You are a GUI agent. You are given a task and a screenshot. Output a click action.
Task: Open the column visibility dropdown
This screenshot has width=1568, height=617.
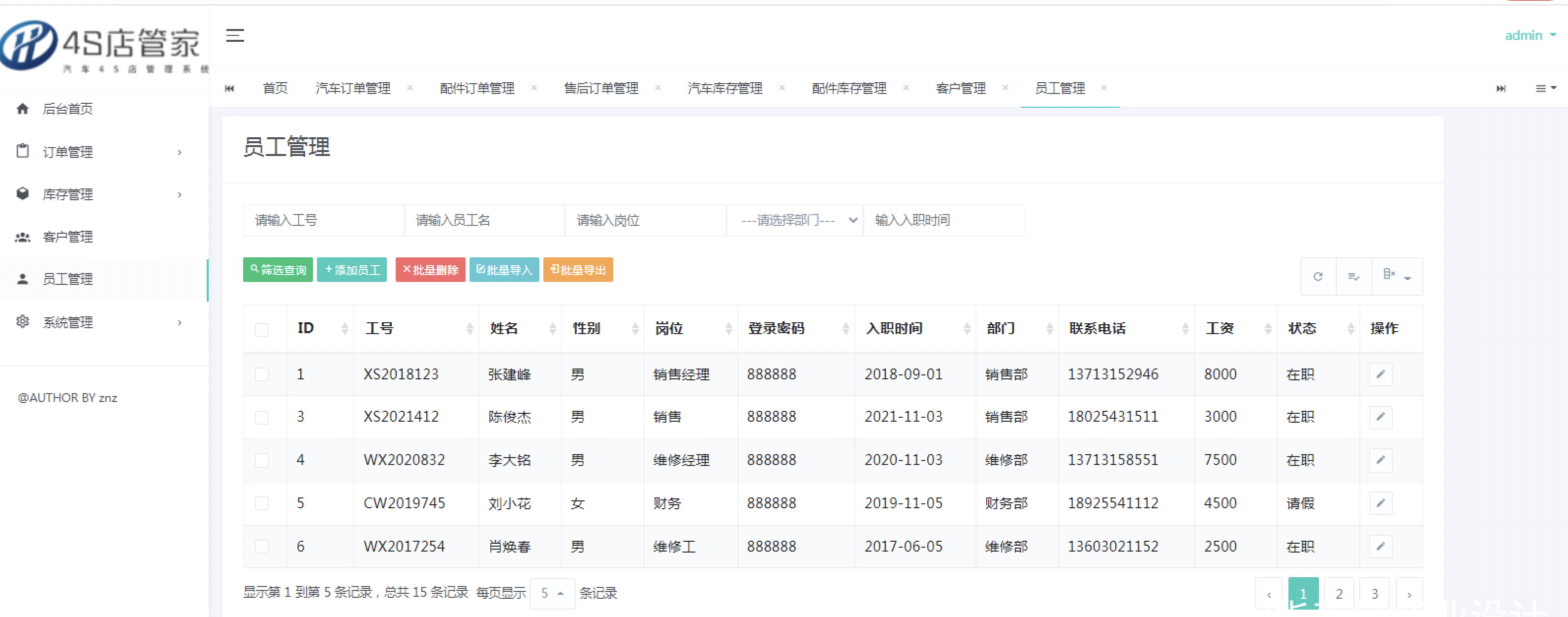point(1397,276)
